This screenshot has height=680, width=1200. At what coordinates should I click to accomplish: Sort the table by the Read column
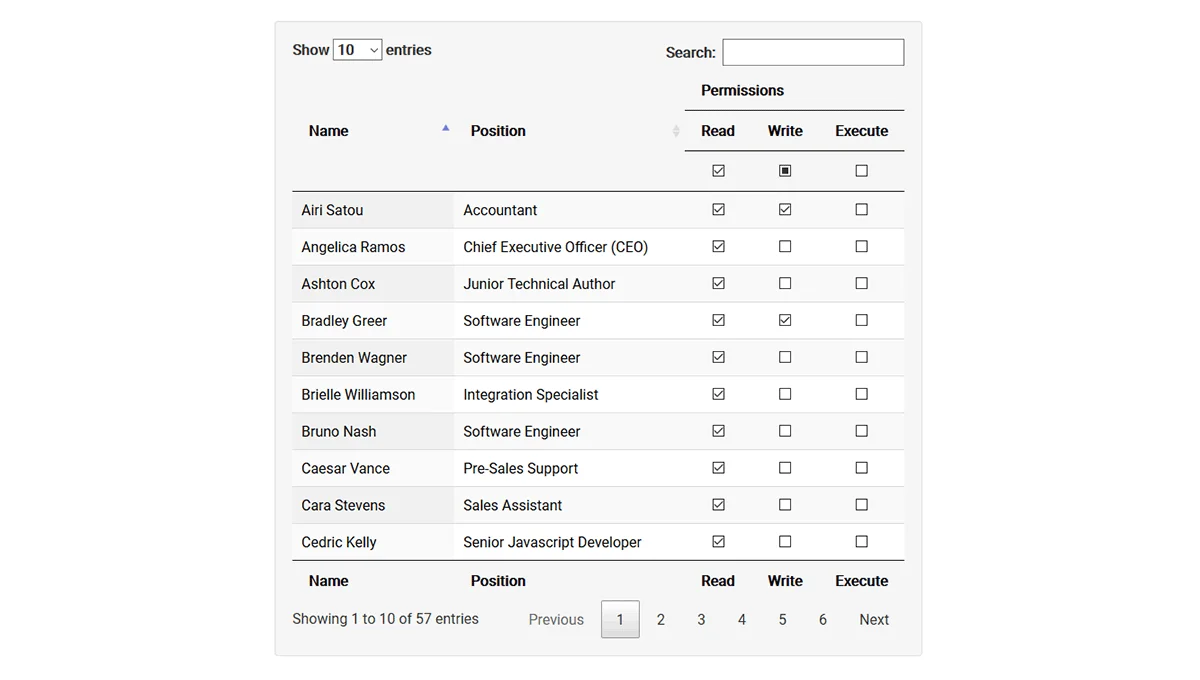point(717,131)
